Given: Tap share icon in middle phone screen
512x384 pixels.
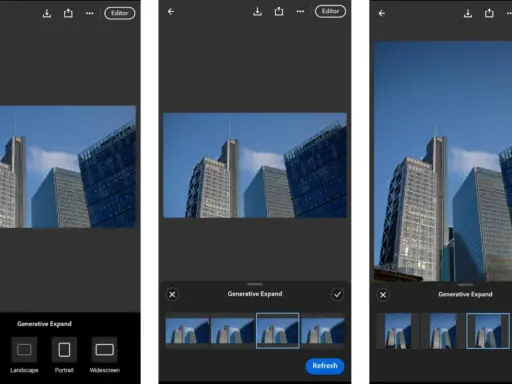Looking at the screenshot, I should (x=279, y=11).
